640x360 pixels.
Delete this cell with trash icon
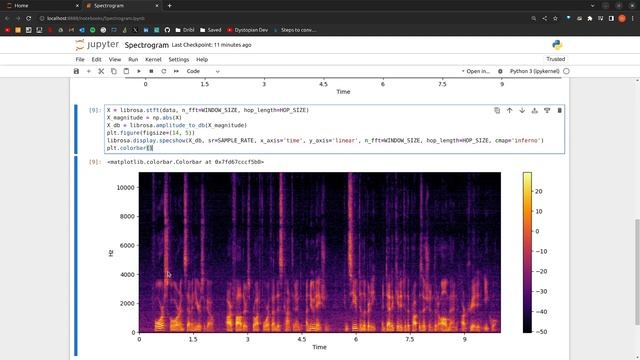click(x=560, y=110)
